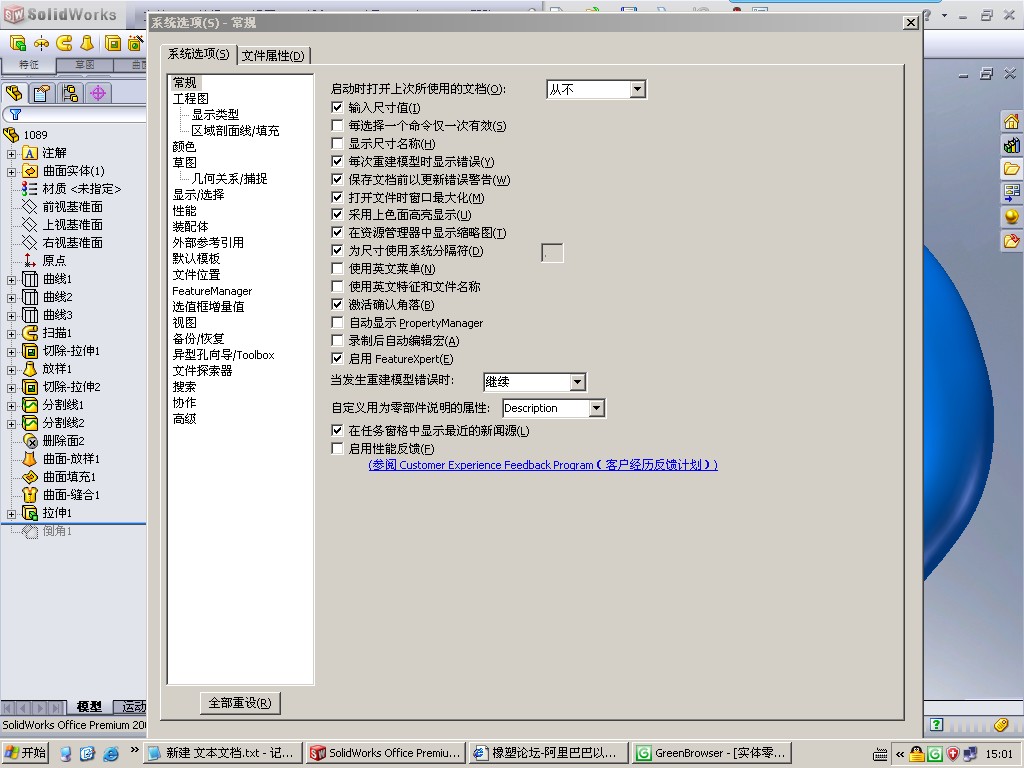1024x768 pixels.
Task: Toggle 打开文件时窗口最大化 checkbox
Action: (337, 197)
